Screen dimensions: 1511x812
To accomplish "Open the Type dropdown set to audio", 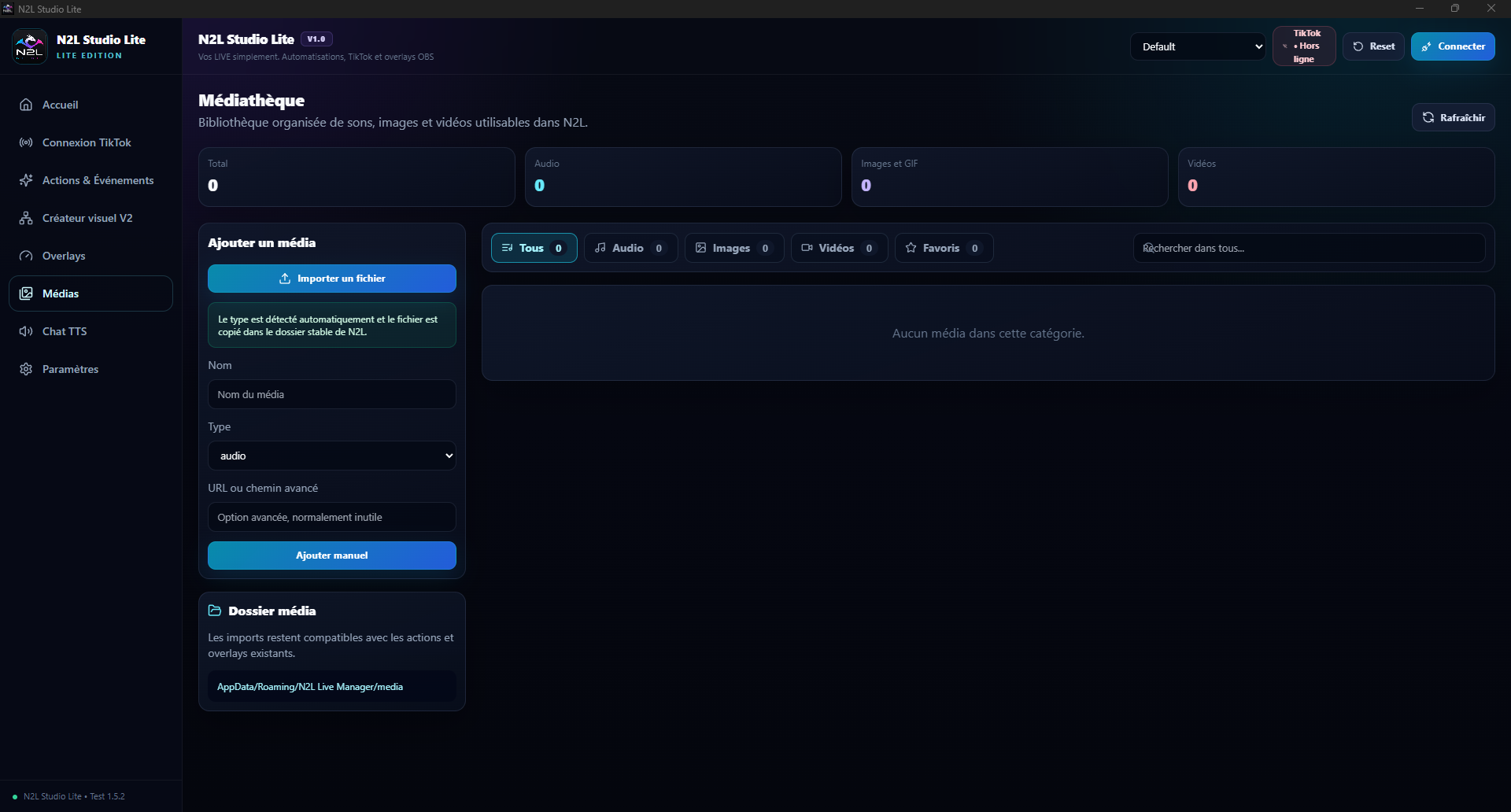I will point(332,456).
